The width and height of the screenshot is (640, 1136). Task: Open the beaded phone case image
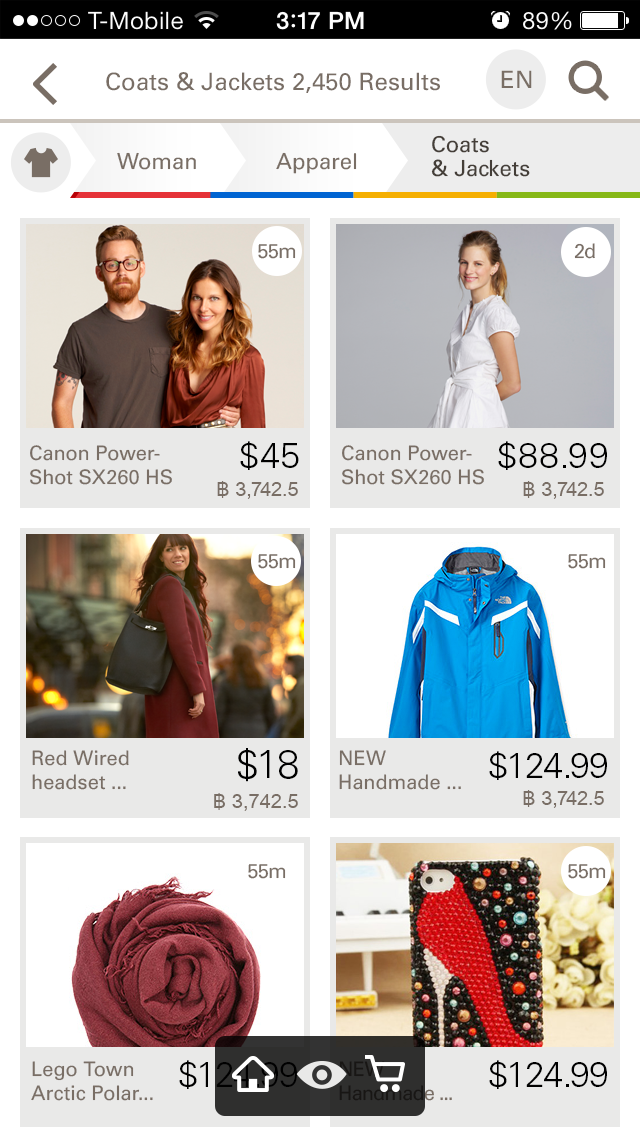pos(475,945)
